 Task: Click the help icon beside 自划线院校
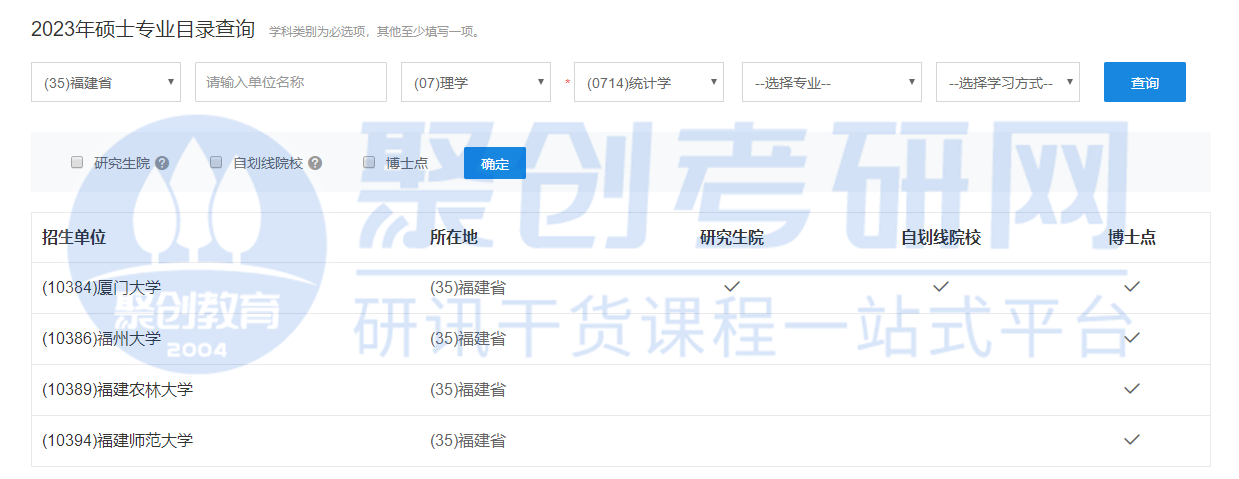coord(315,162)
